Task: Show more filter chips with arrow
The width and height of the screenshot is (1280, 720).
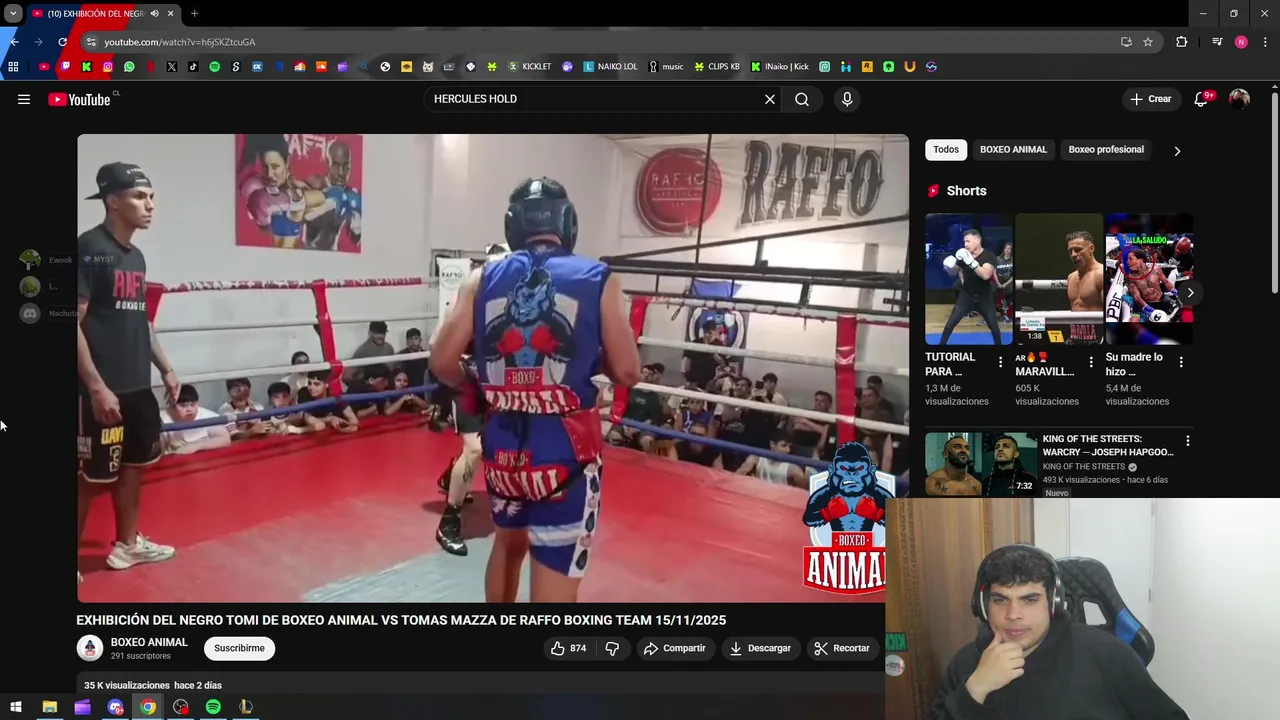Action: click(1177, 151)
